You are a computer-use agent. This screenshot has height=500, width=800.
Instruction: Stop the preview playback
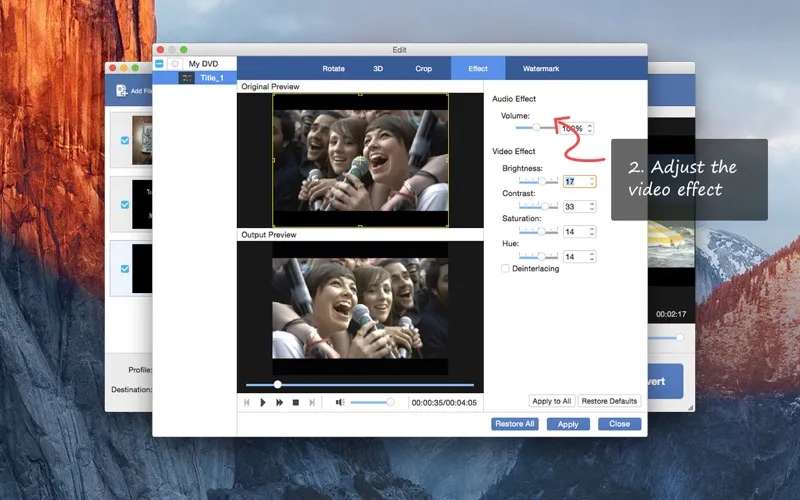(x=295, y=403)
